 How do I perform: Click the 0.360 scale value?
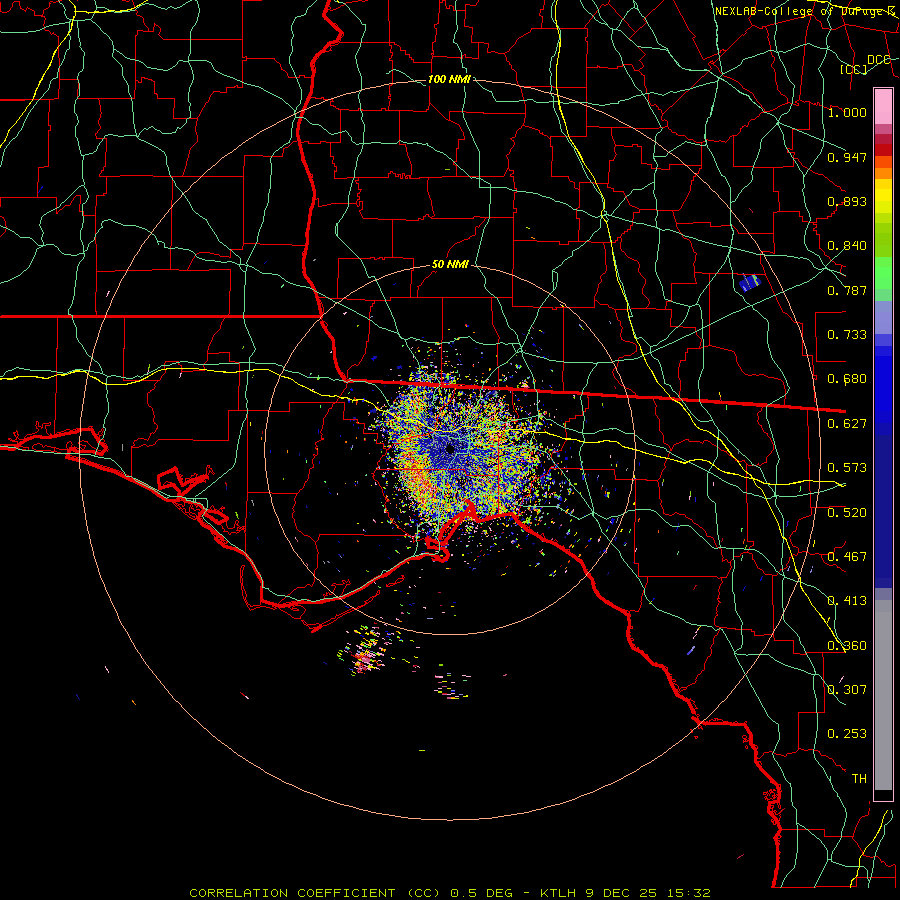pyautogui.click(x=847, y=646)
